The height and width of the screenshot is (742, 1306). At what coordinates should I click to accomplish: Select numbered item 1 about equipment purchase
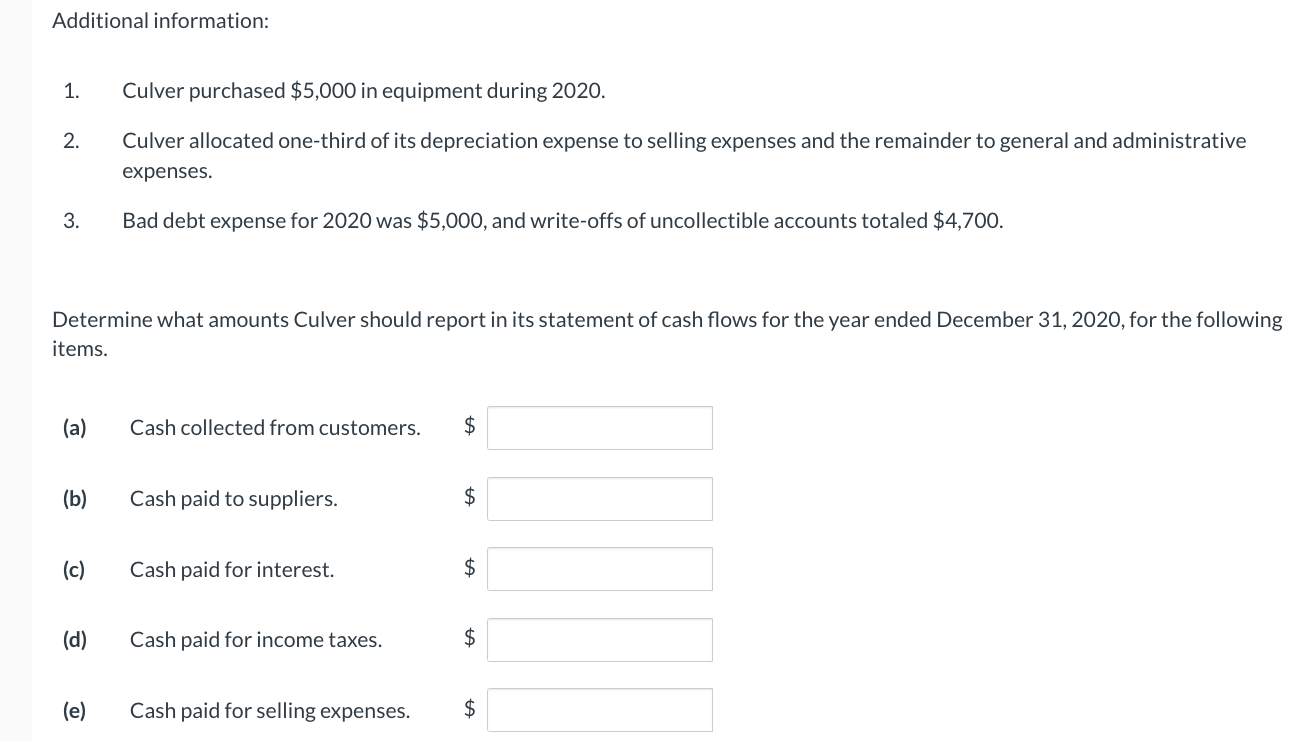coord(363,90)
